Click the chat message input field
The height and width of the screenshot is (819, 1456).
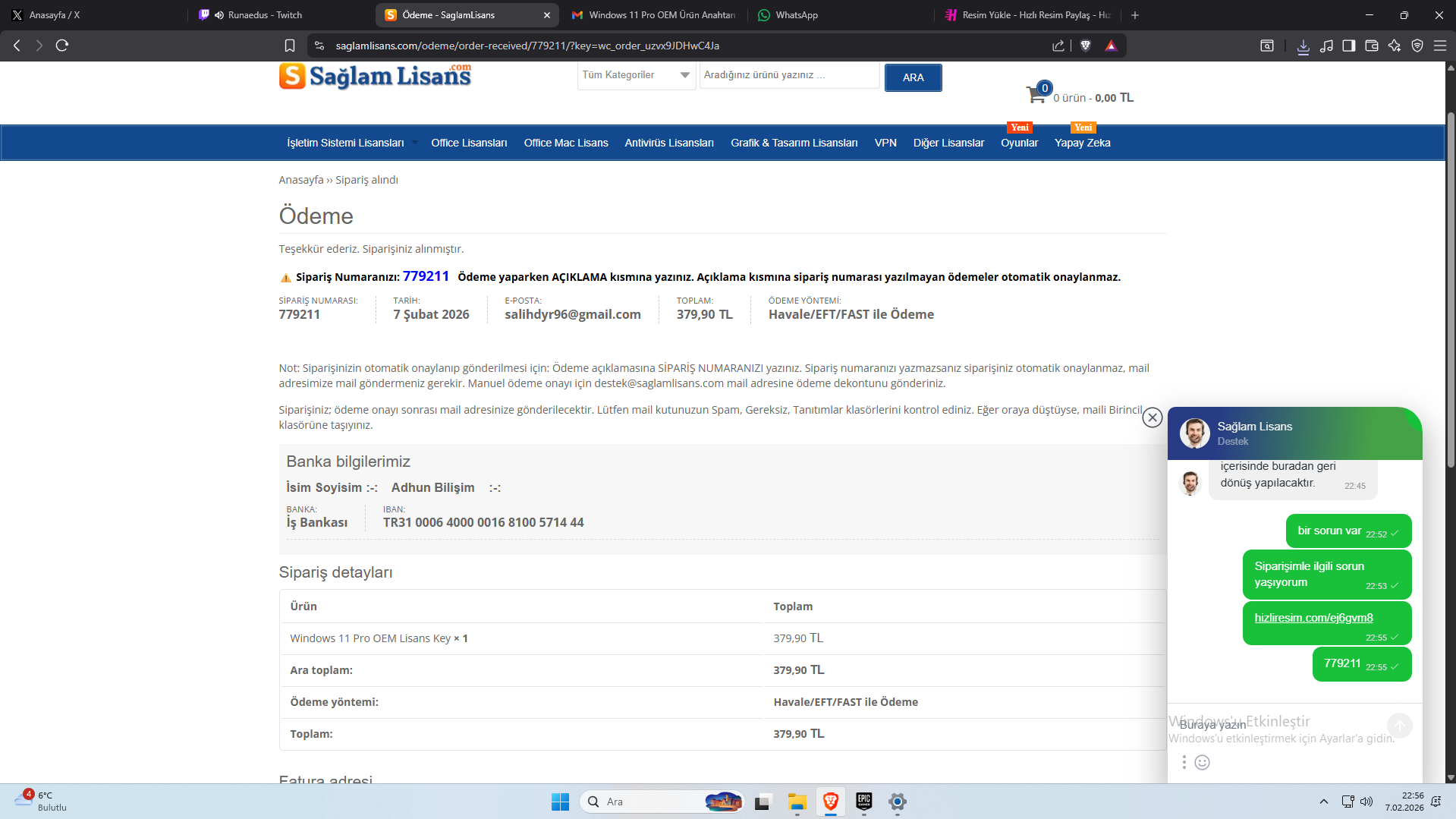[1278, 725]
